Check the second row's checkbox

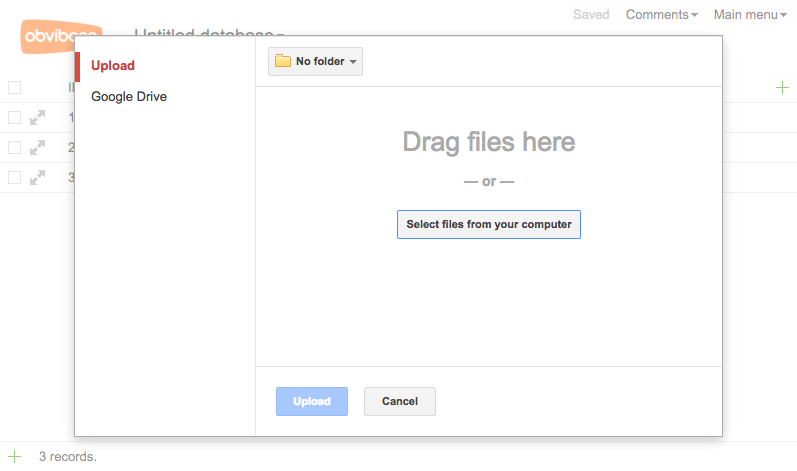(15, 147)
